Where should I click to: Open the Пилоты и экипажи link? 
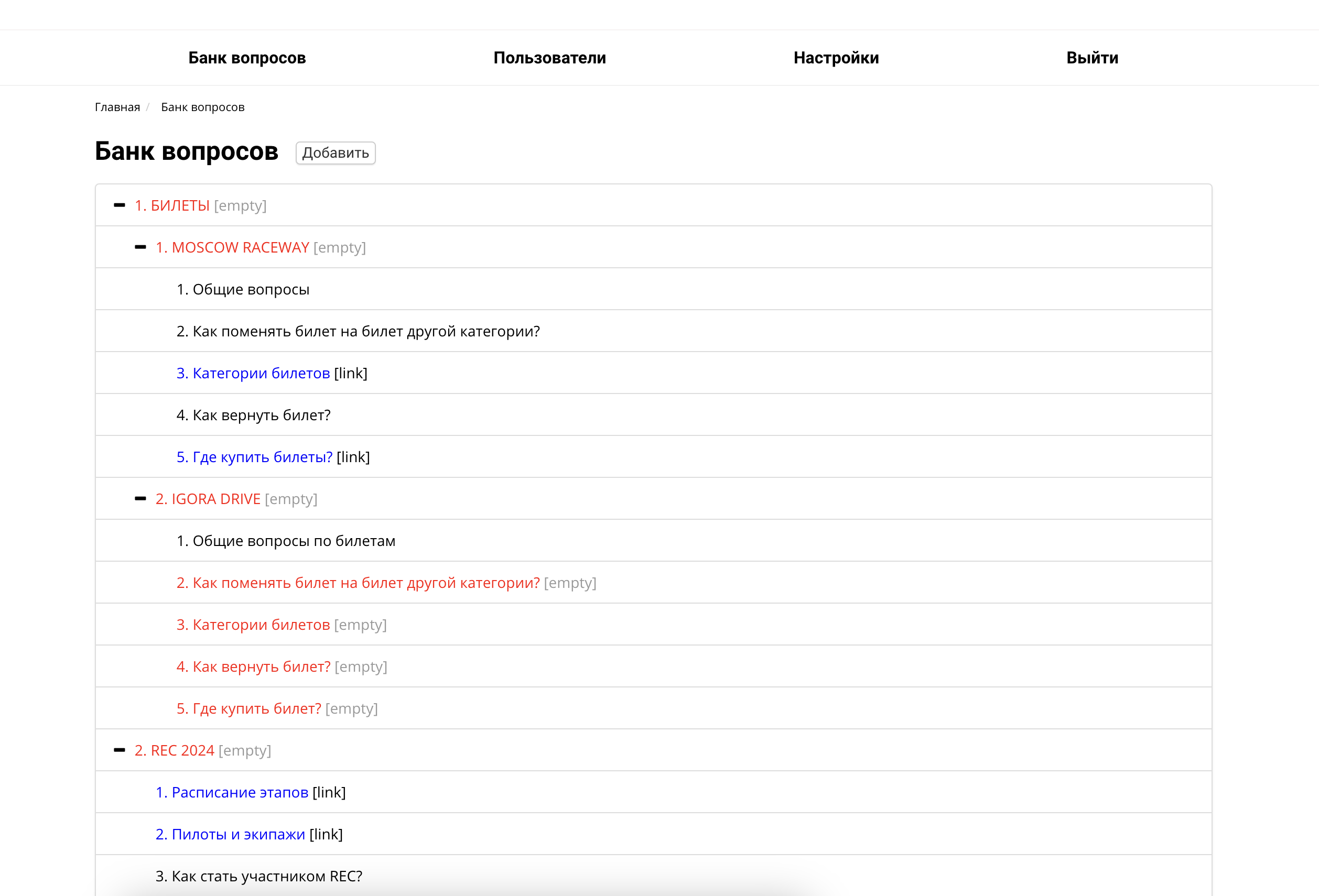[231, 834]
